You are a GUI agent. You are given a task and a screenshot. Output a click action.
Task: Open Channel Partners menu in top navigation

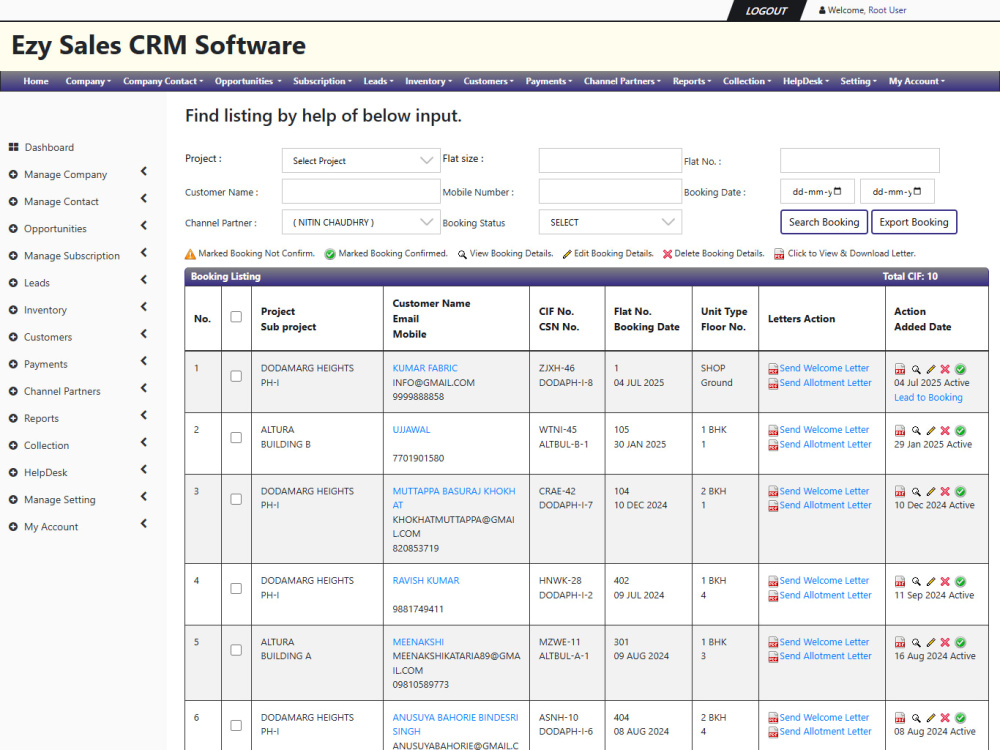pyautogui.click(x=622, y=81)
